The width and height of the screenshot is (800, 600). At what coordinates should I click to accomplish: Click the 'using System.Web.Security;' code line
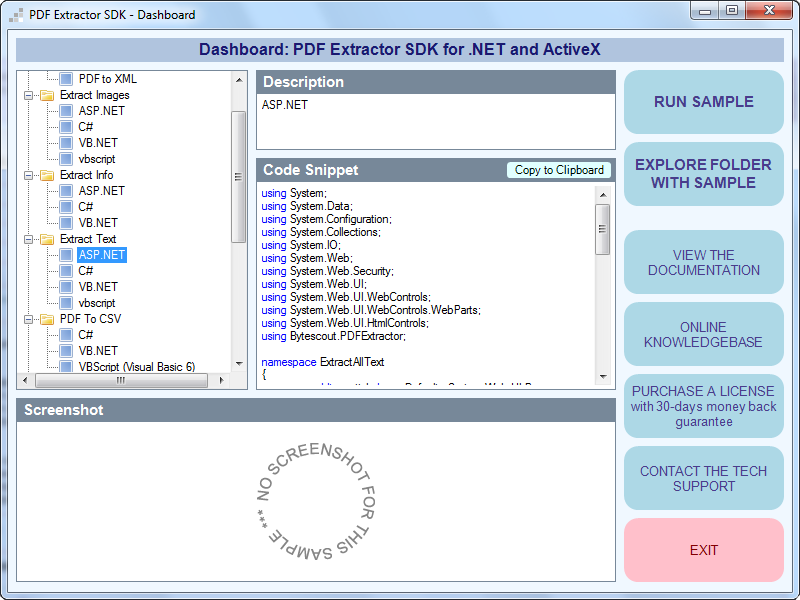[328, 271]
